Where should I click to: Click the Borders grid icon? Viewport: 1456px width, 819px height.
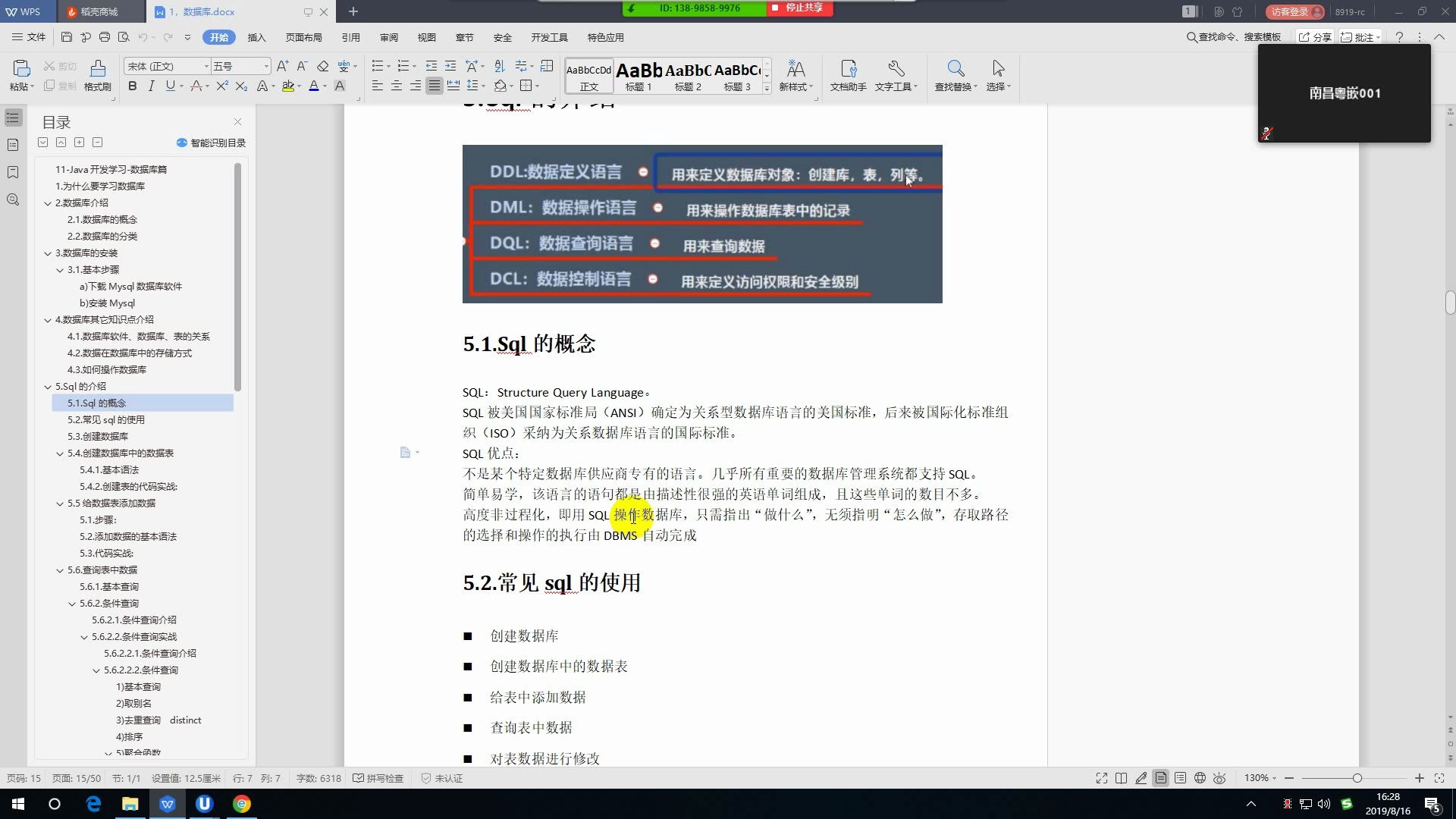pos(526,86)
